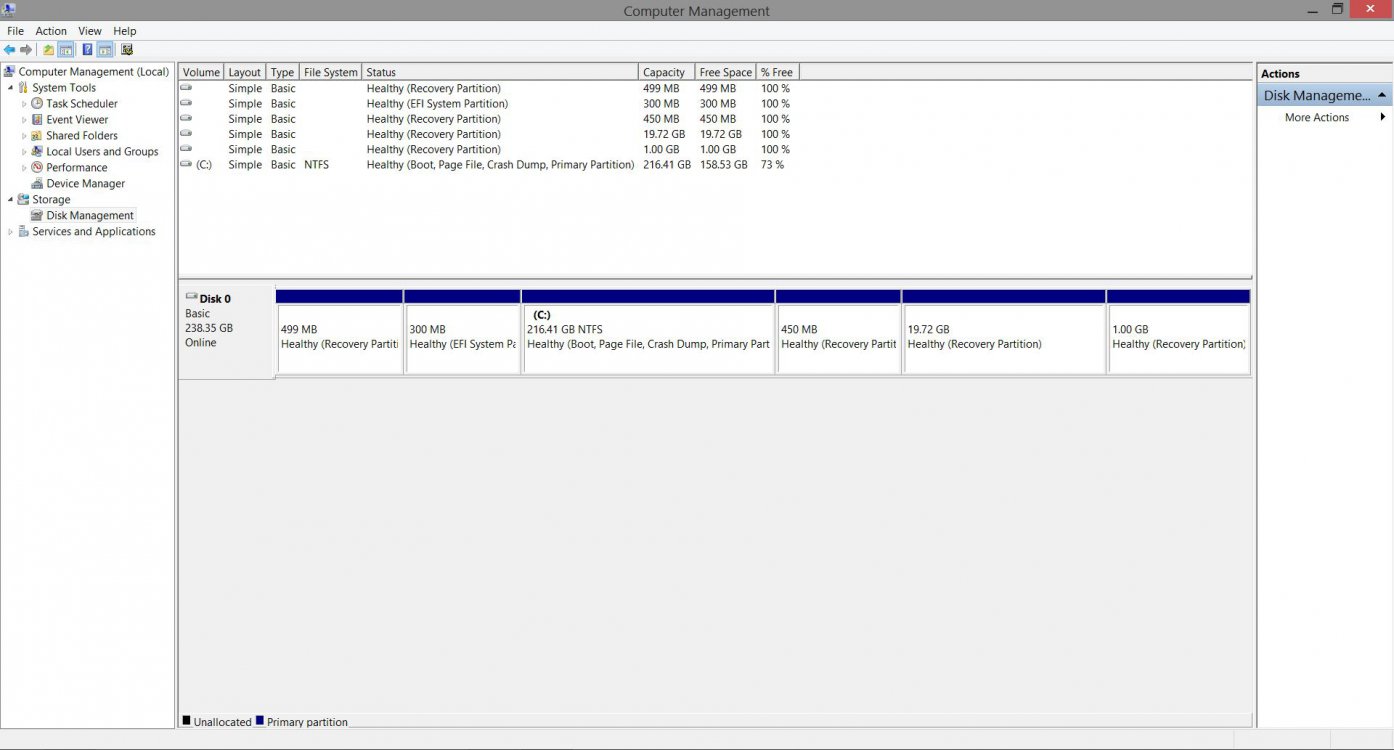Image resolution: width=1394 pixels, height=750 pixels.
Task: Select the 216.41 GB NTFS (C:) partition block
Action: 648,332
